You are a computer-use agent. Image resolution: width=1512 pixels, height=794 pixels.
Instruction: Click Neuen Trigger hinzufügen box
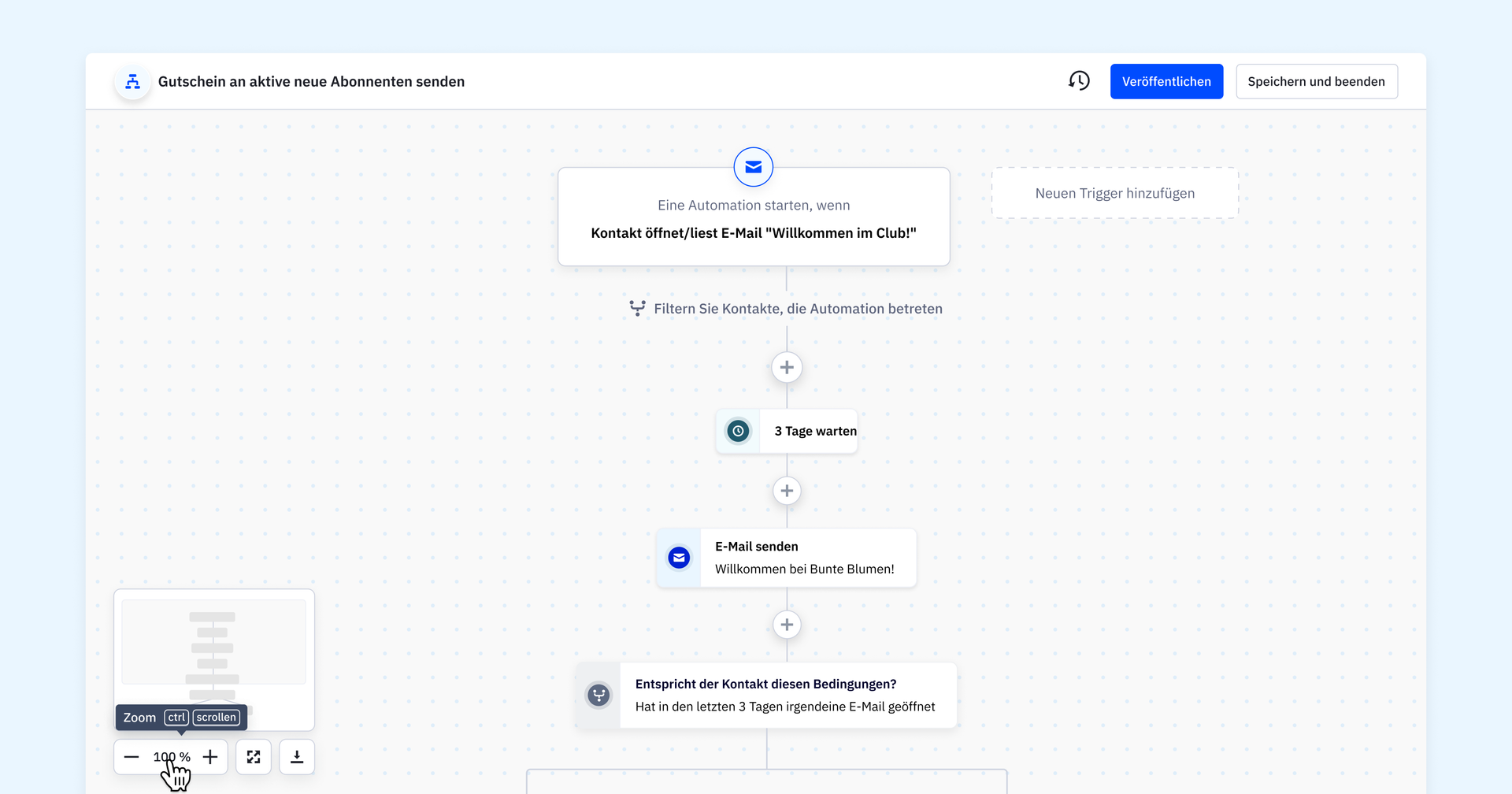click(1114, 193)
